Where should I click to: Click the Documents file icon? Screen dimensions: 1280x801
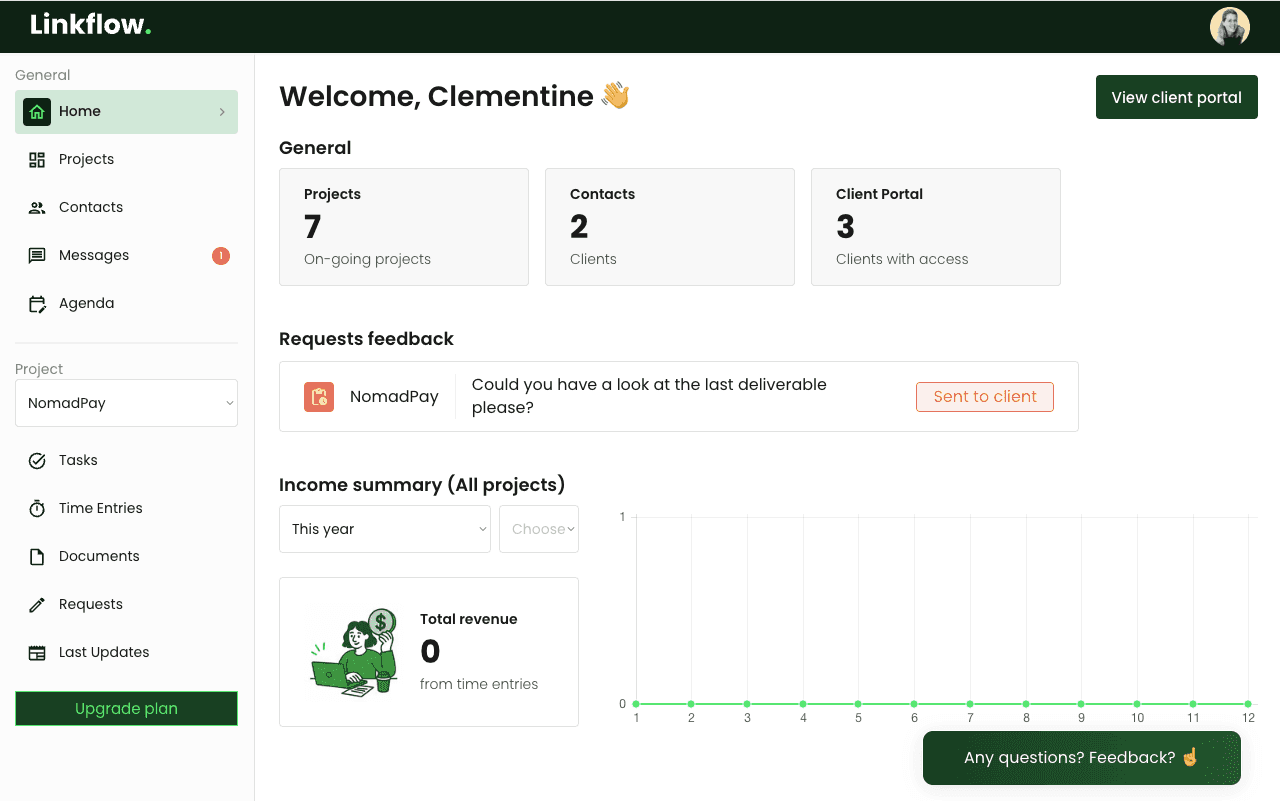(x=37, y=557)
